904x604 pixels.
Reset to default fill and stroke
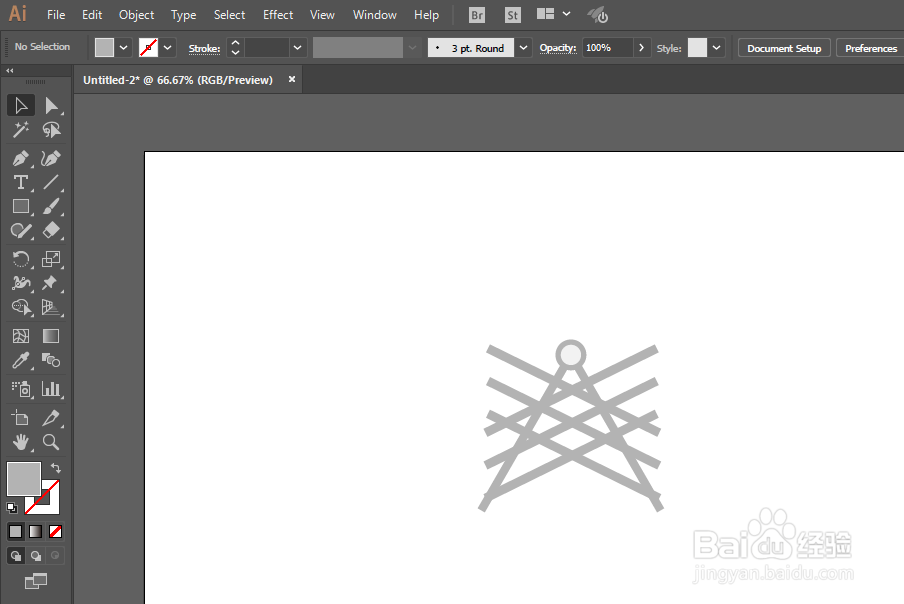[12, 508]
